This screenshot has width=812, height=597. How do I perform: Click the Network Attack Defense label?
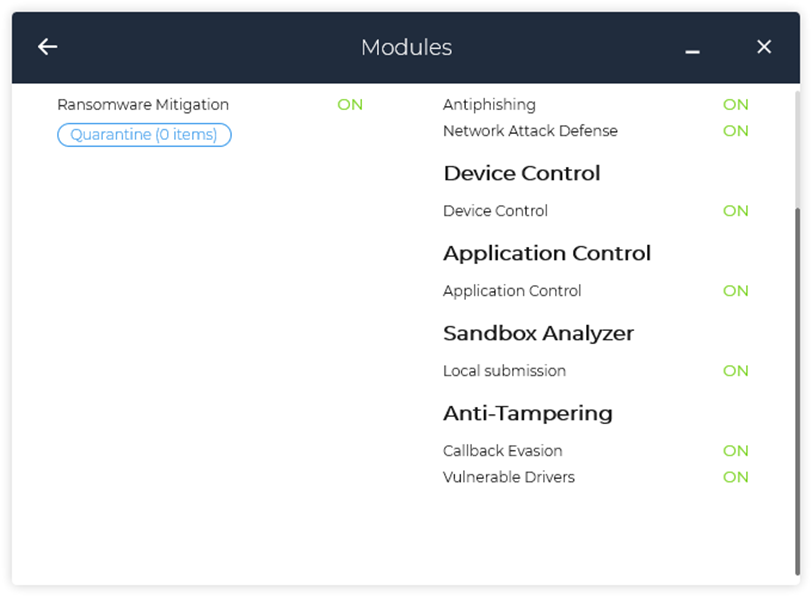pos(530,131)
